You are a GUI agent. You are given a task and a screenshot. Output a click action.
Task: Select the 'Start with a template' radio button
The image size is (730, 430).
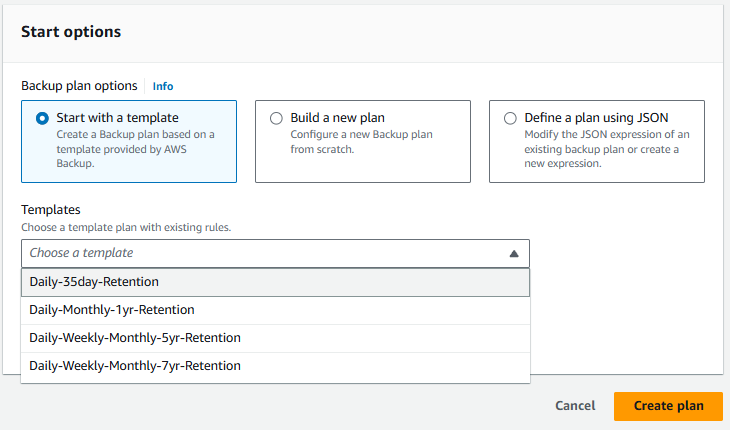pyautogui.click(x=42, y=118)
